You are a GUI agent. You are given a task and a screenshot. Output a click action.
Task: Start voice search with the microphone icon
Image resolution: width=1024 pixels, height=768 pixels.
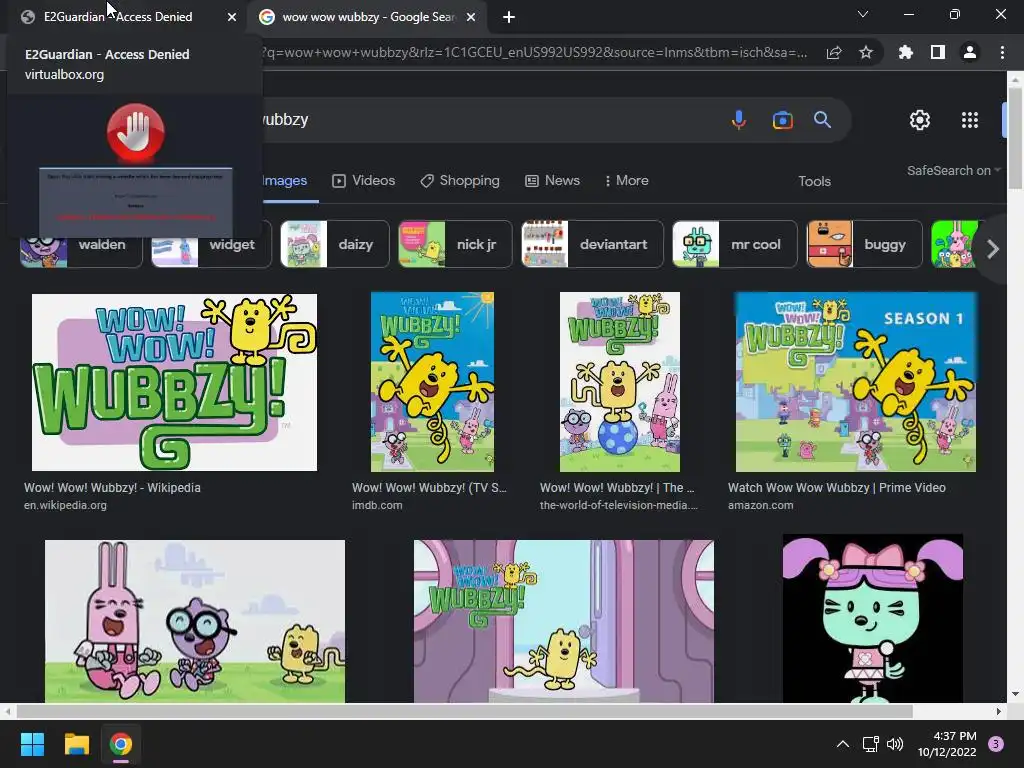pos(739,120)
